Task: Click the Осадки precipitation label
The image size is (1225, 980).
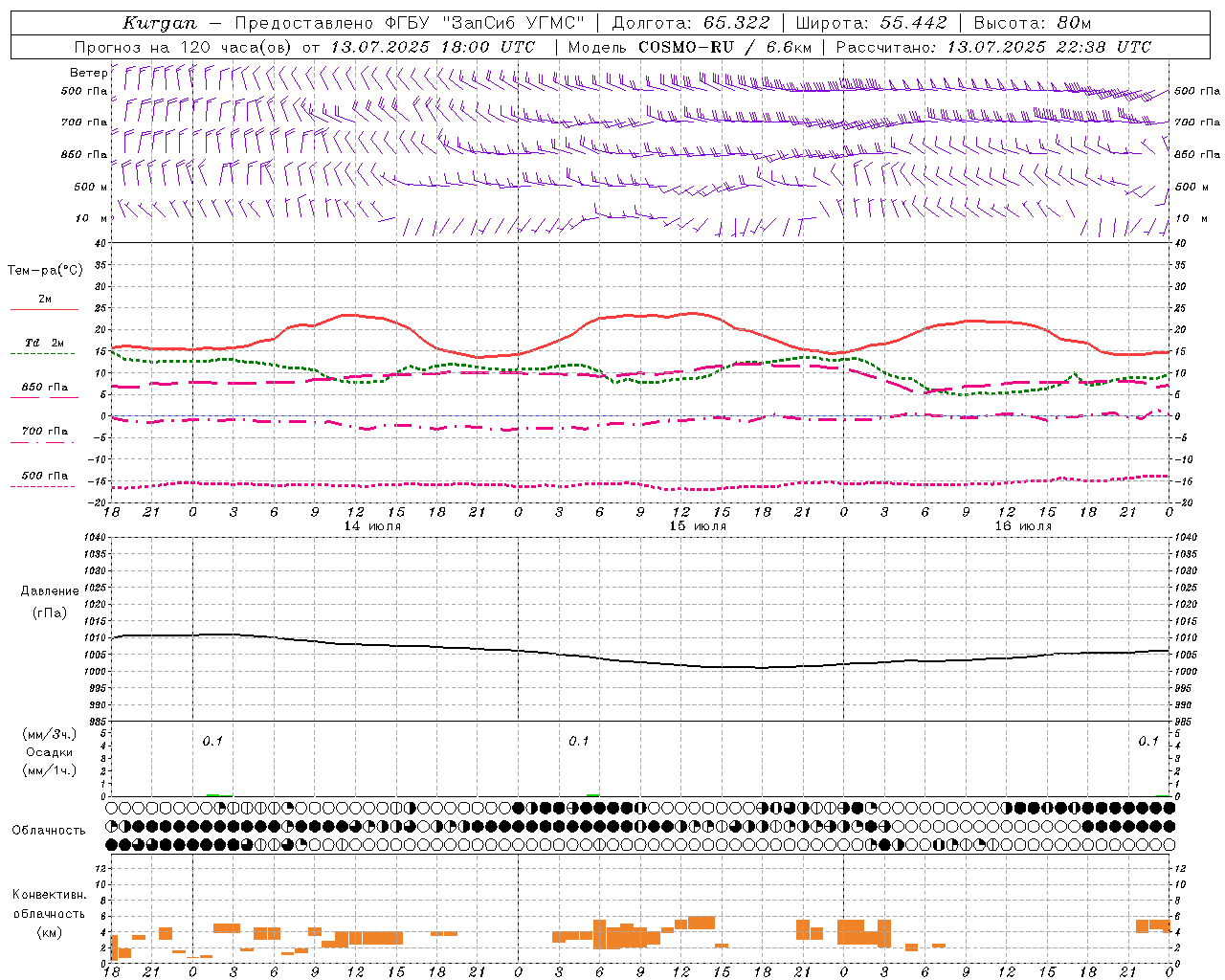Action: point(50,752)
